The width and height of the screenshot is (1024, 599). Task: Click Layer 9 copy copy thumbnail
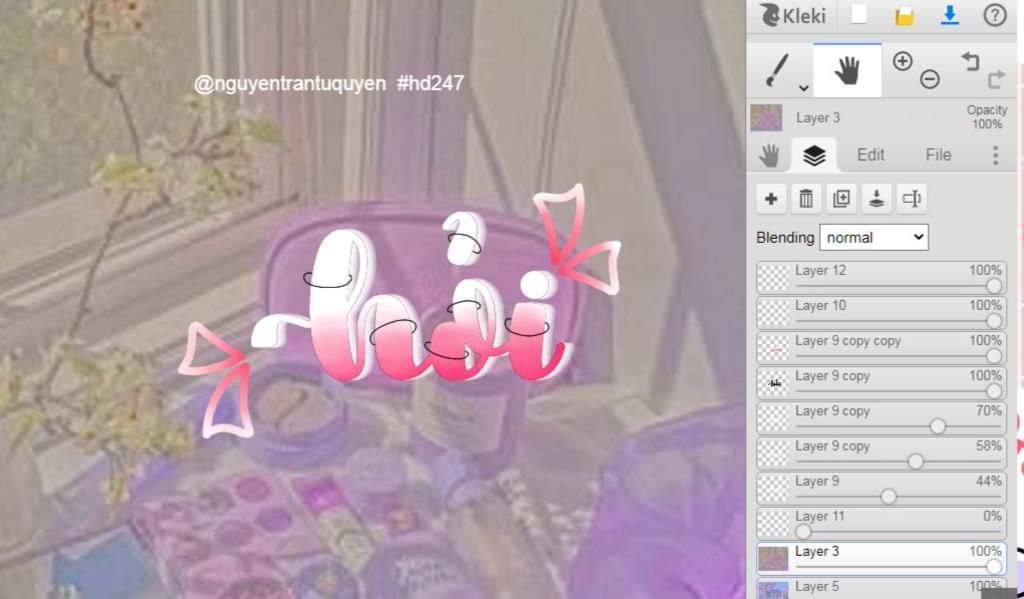[773, 348]
